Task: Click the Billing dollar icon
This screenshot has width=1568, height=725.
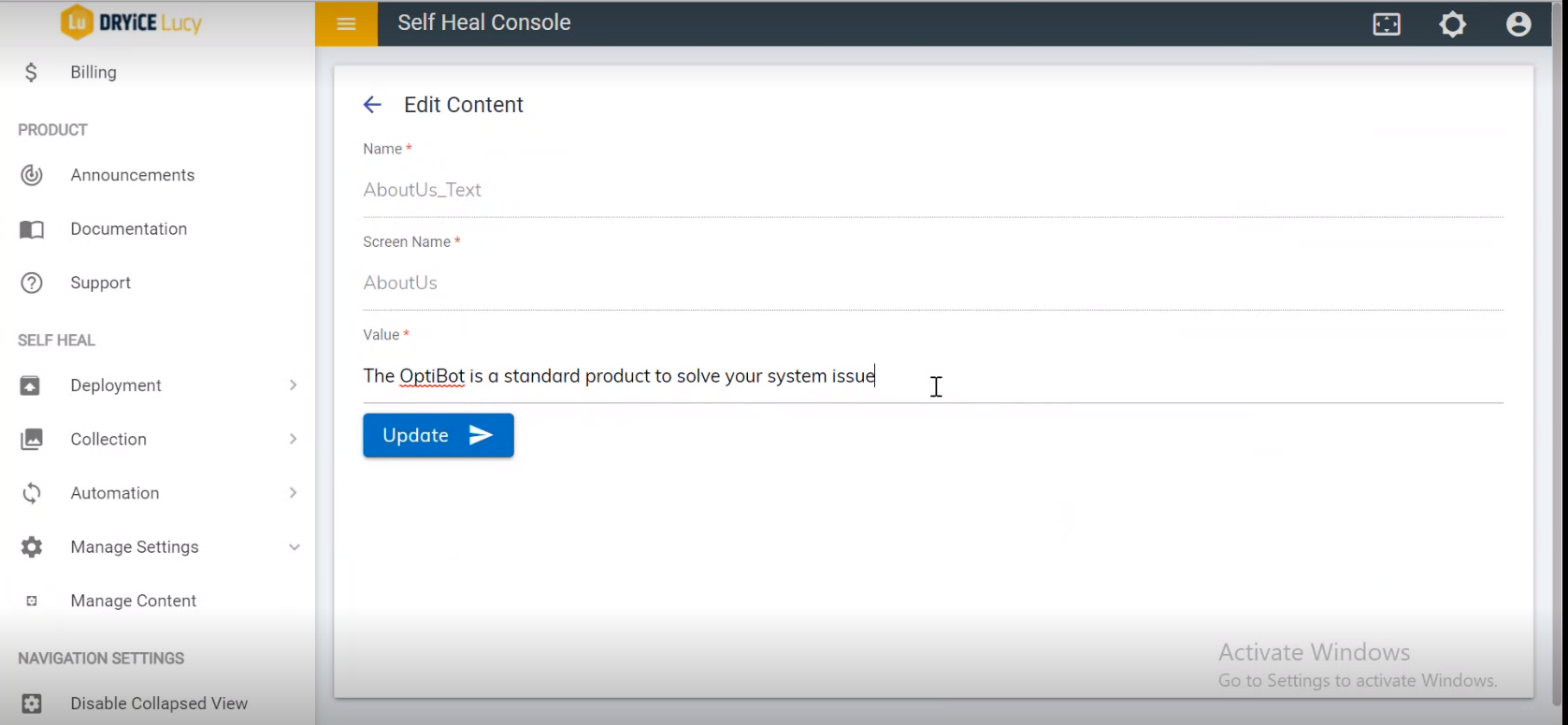Action: coord(31,72)
